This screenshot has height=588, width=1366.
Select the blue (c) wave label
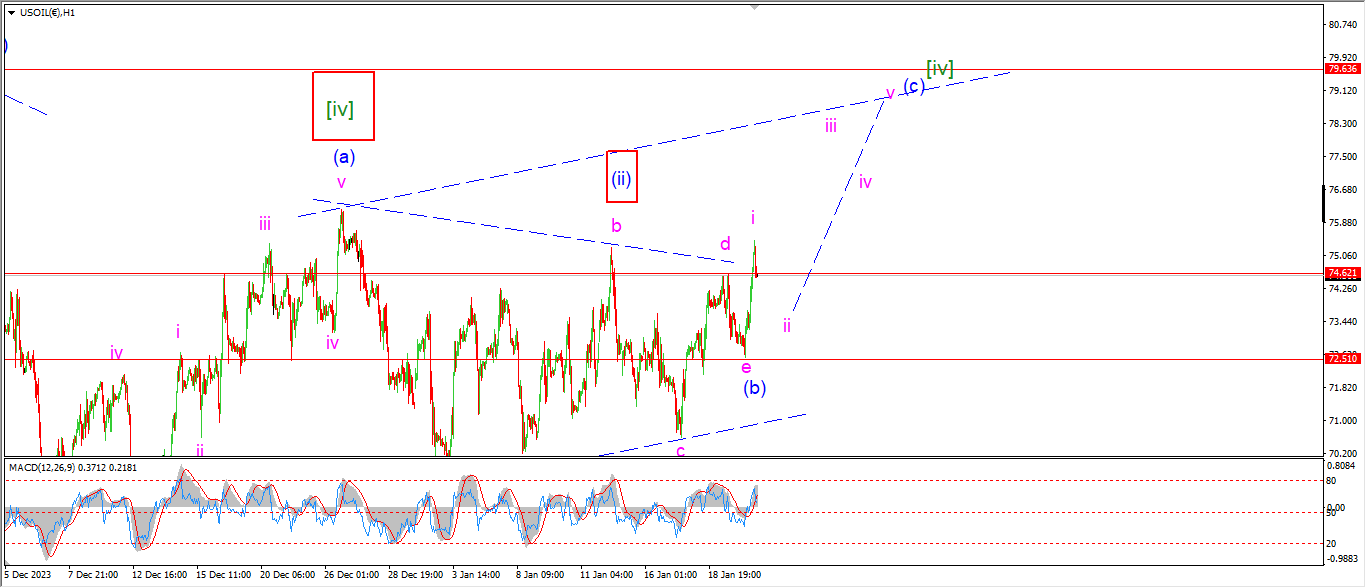pos(913,86)
